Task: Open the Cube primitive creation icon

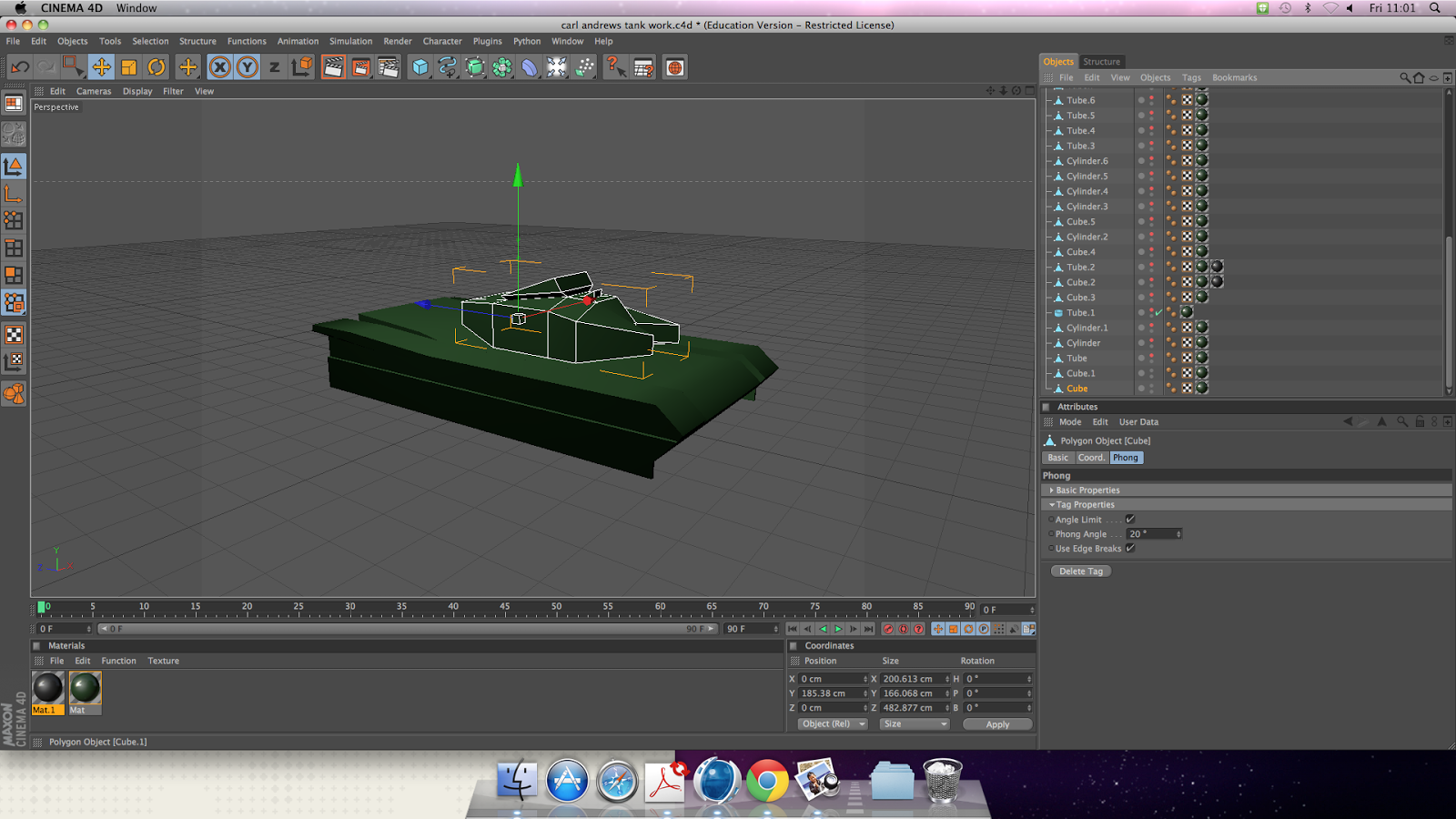Action: pyautogui.click(x=420, y=66)
